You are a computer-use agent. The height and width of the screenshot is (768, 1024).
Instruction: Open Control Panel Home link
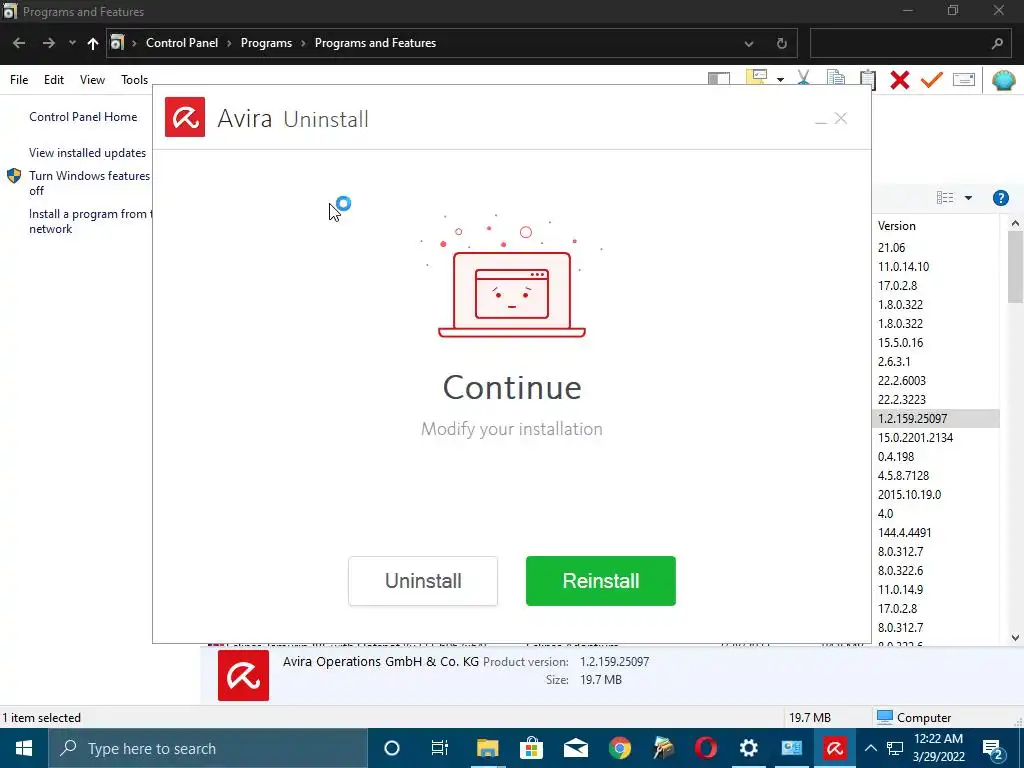click(x=83, y=117)
